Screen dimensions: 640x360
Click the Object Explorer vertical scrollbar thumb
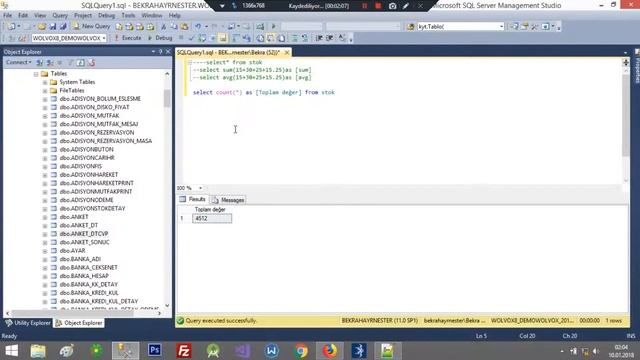[x=167, y=98]
